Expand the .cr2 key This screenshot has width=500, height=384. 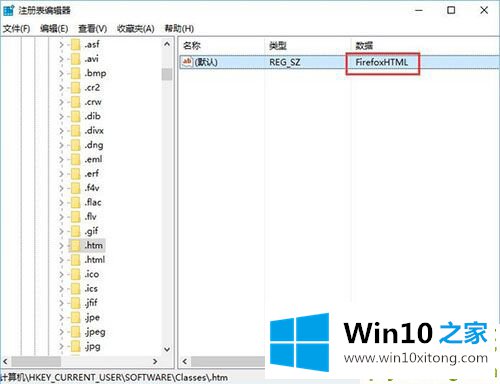pos(61,88)
